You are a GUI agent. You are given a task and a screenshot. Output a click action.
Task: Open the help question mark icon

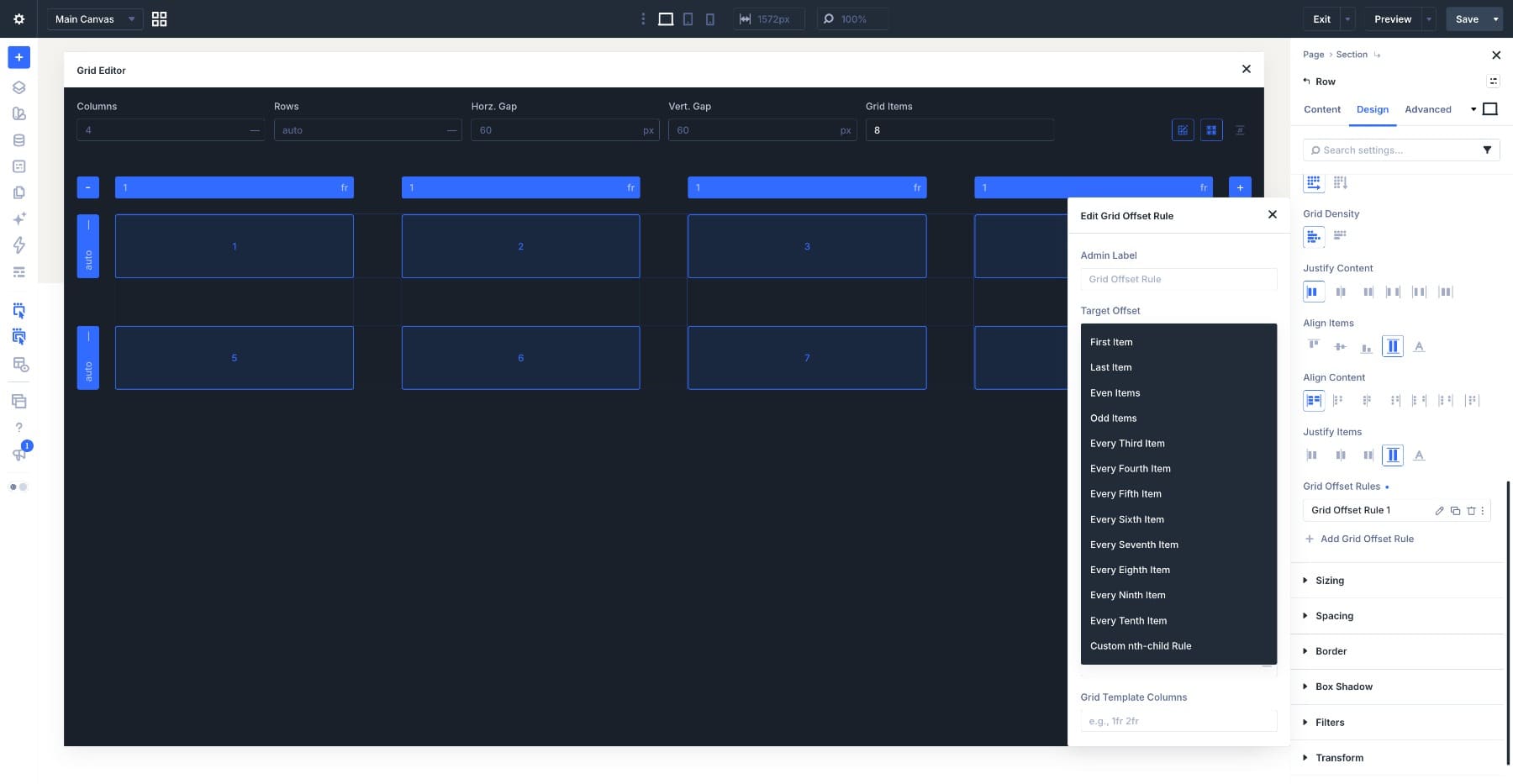(18, 427)
